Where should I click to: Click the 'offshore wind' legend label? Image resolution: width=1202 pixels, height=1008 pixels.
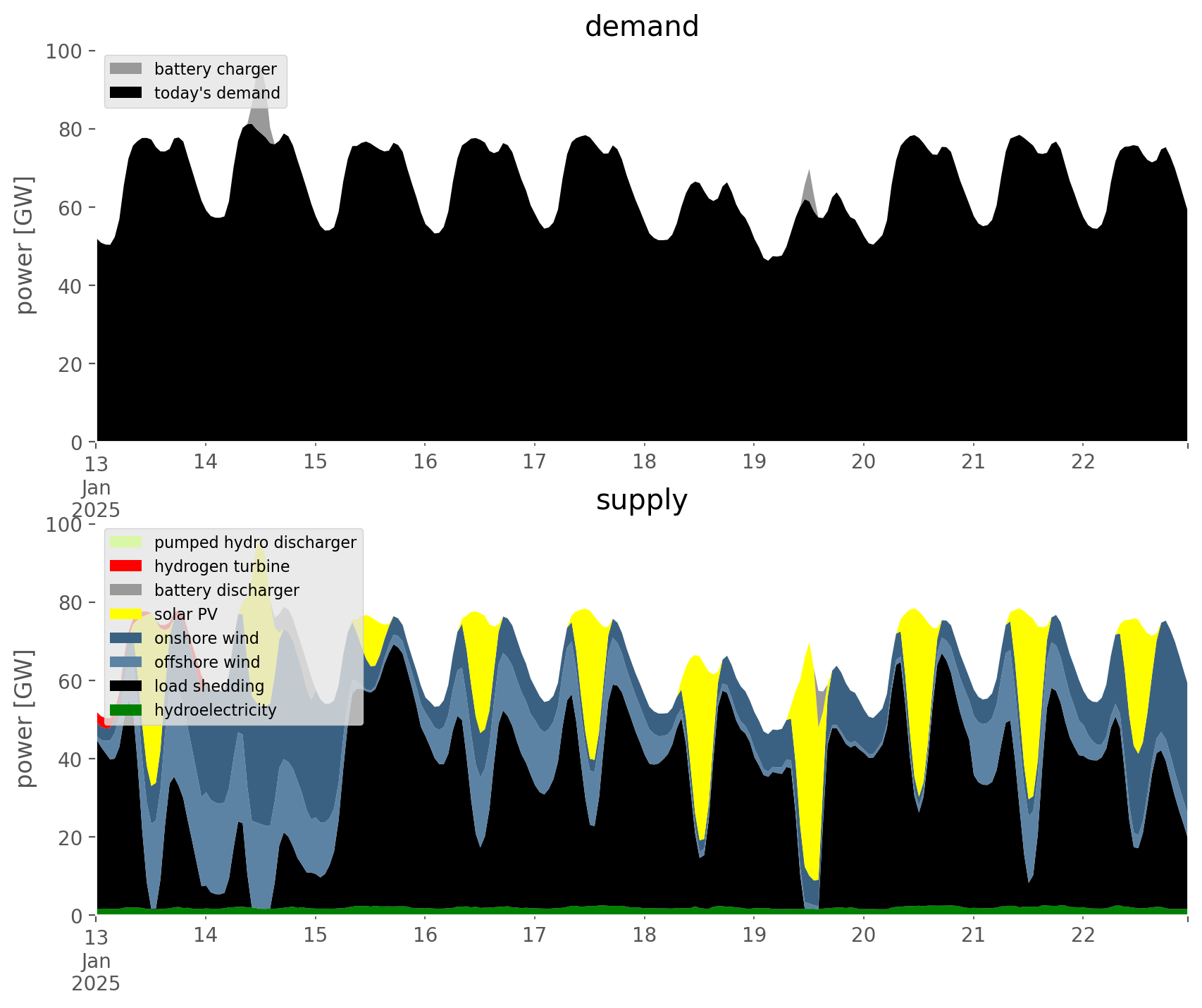click(207, 662)
